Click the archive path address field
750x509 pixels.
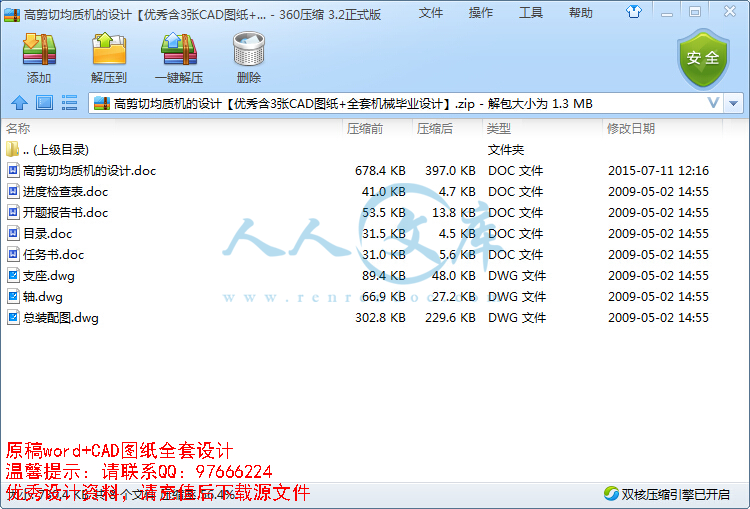(x=407, y=103)
